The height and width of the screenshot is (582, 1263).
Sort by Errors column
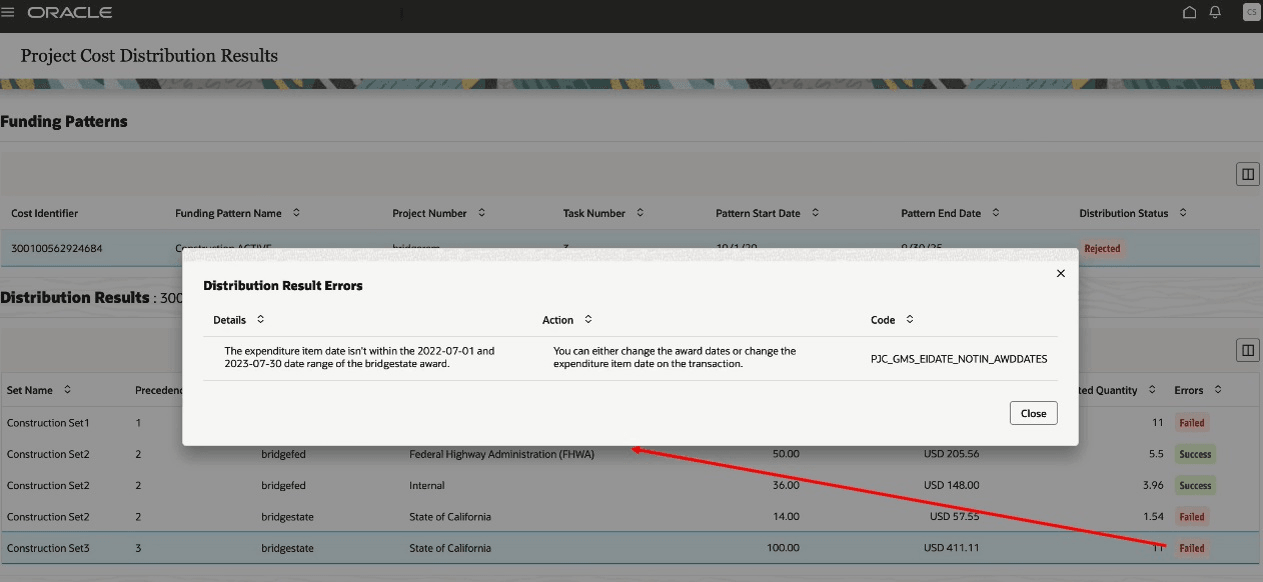(x=1218, y=390)
